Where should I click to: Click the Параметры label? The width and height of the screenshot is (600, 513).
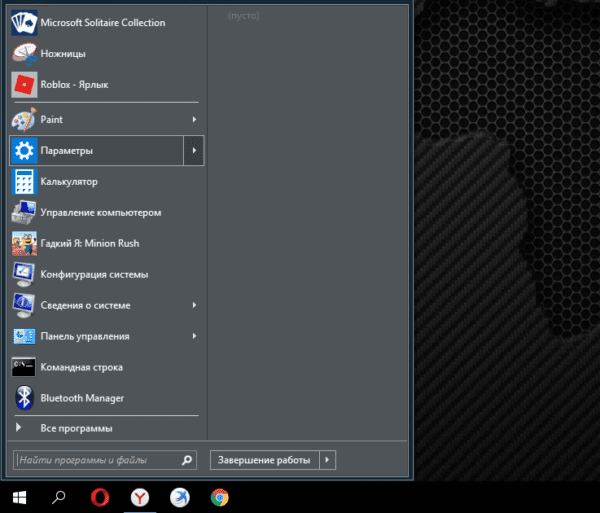click(x=67, y=151)
